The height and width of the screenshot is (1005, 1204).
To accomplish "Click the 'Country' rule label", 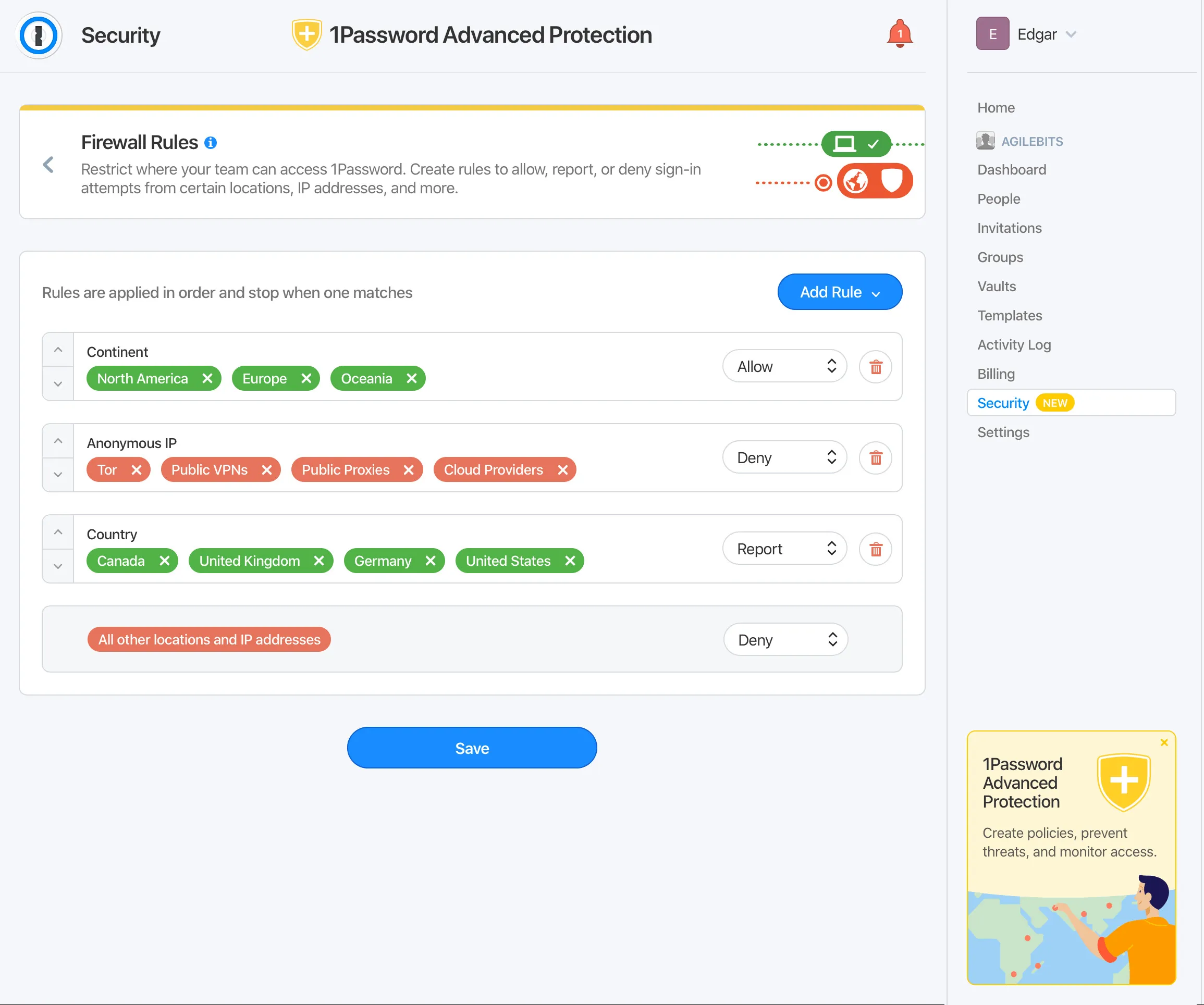I will (x=112, y=534).
